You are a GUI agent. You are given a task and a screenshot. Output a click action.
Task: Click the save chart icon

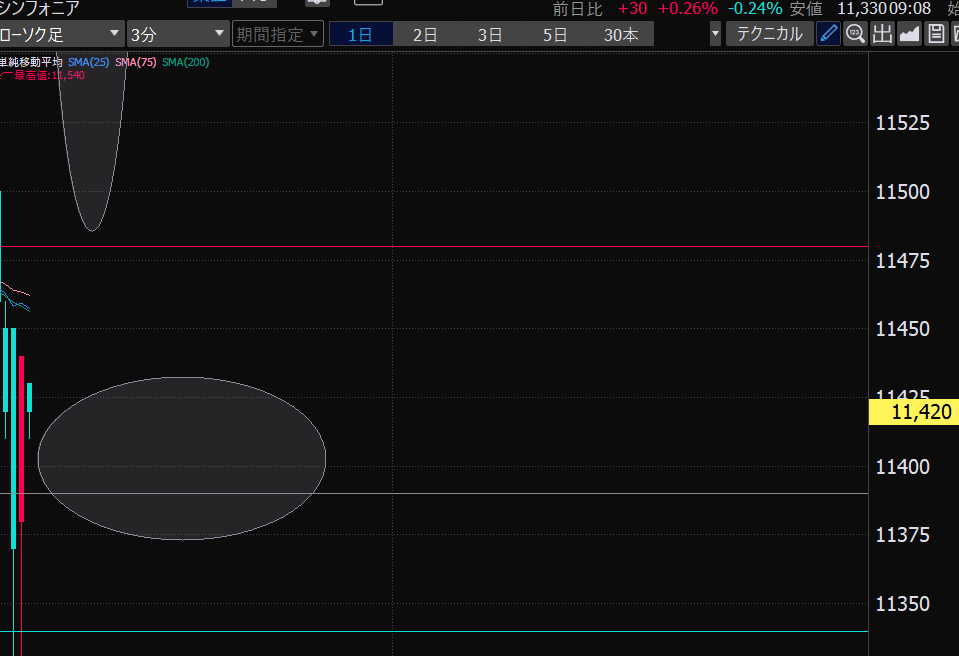pos(936,34)
